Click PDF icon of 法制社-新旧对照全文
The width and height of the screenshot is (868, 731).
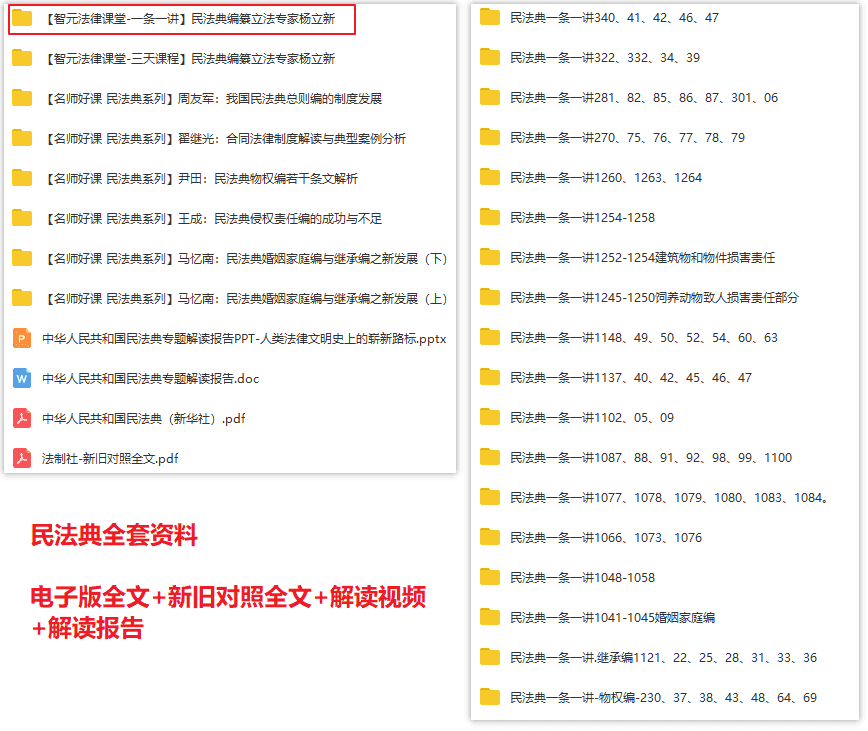[22, 458]
